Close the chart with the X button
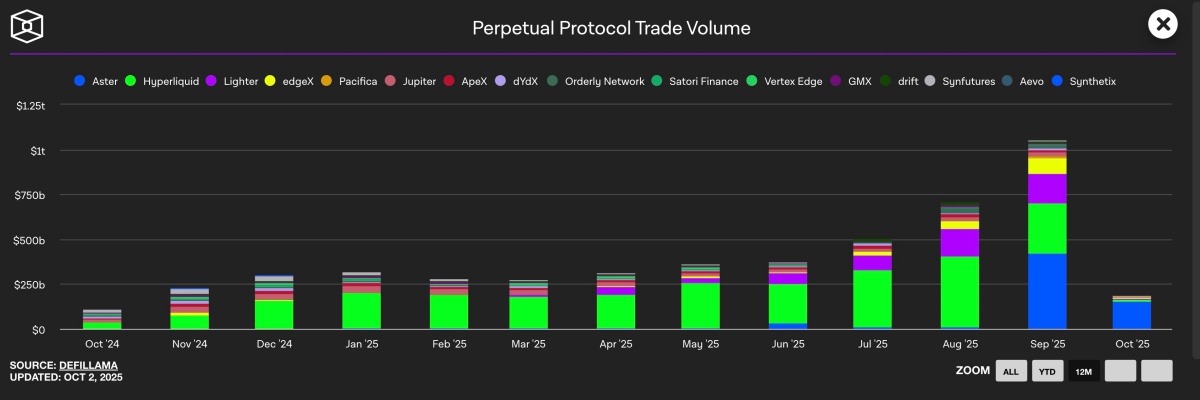1200x400 pixels. 1162,25
